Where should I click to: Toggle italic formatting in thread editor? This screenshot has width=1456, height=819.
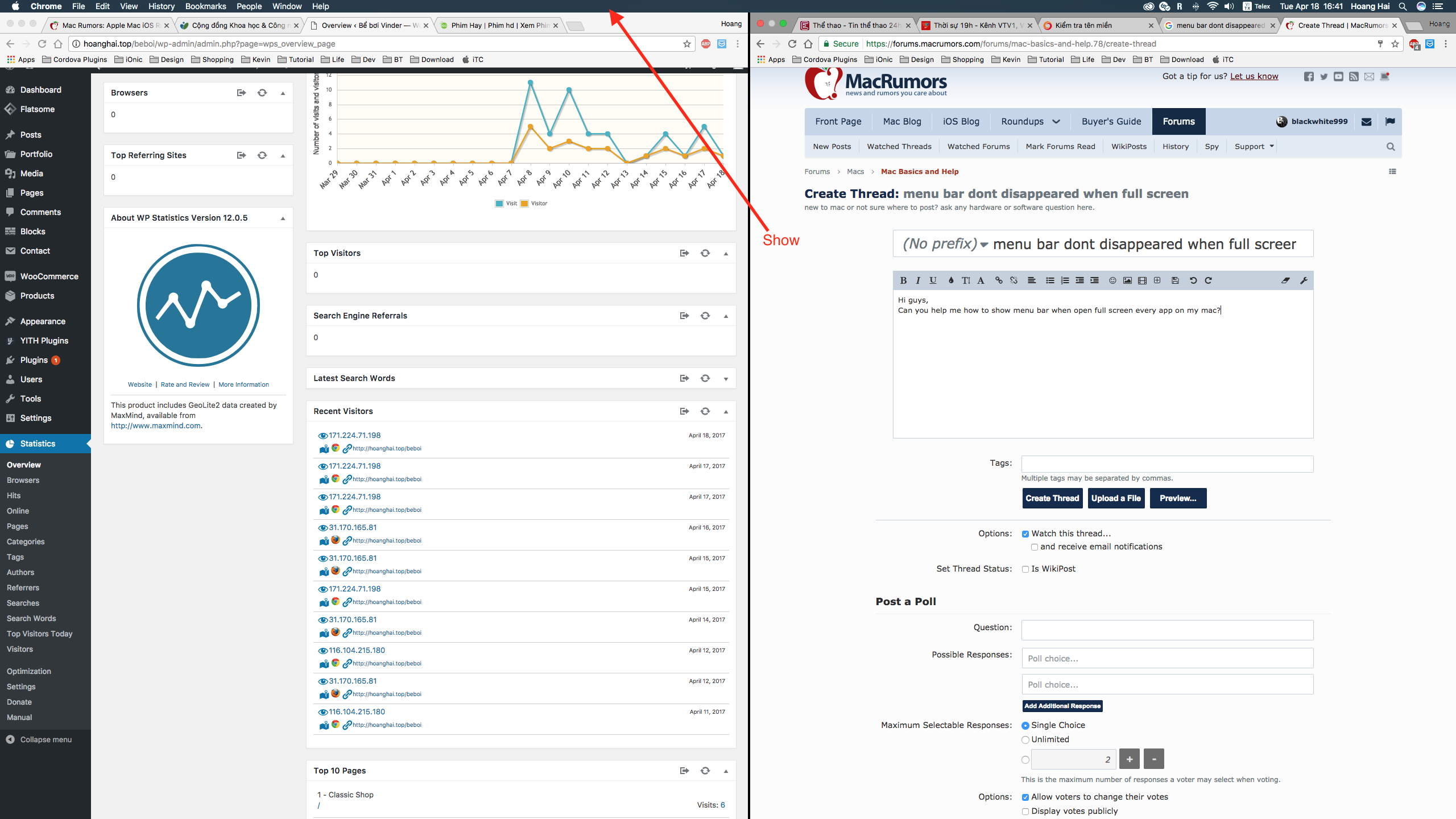(918, 280)
